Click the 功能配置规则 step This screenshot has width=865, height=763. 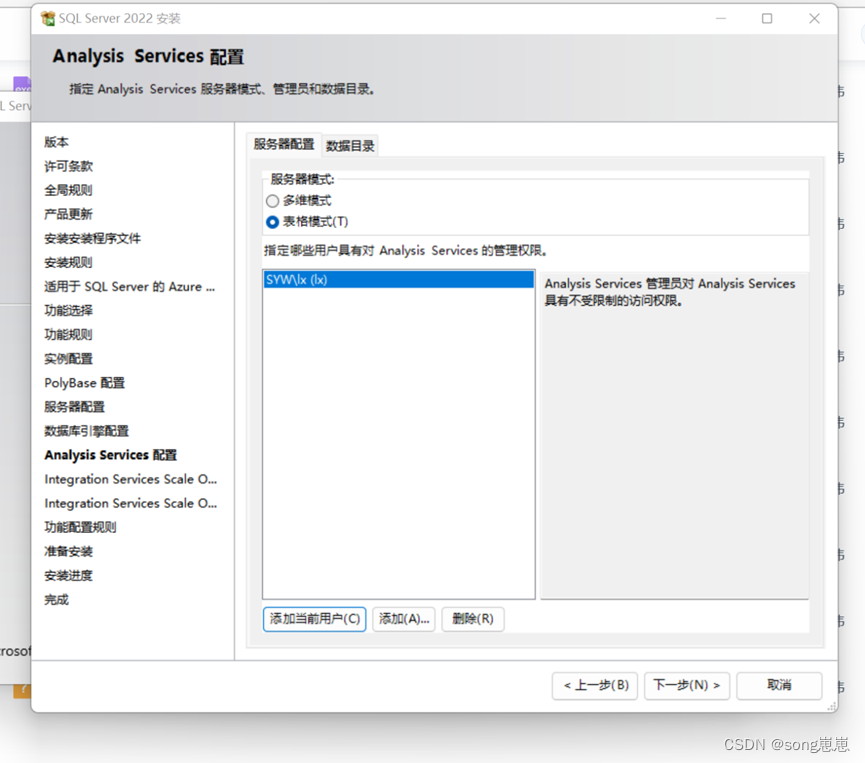click(81, 527)
